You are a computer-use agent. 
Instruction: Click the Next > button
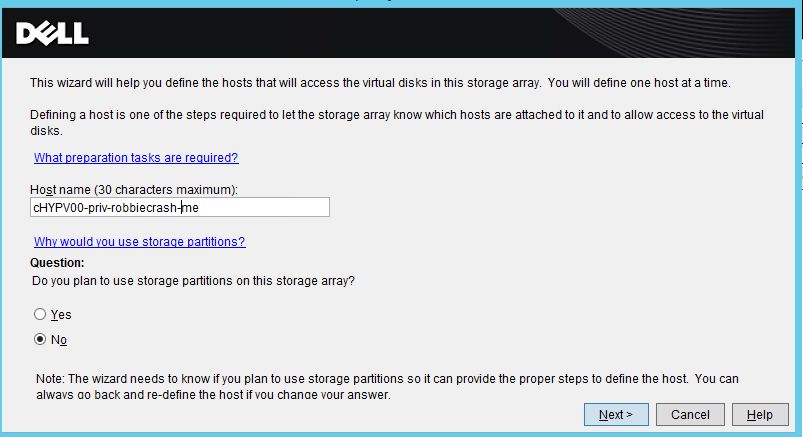click(x=616, y=414)
